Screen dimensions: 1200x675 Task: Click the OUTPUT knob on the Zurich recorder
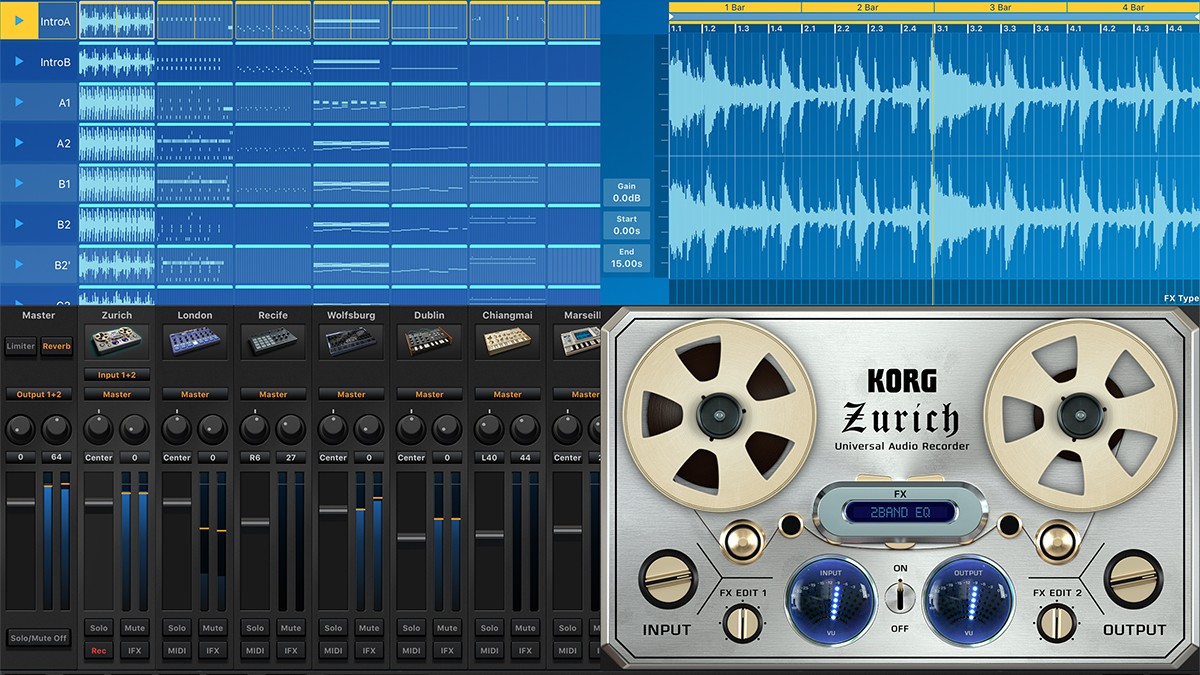coord(1133,580)
